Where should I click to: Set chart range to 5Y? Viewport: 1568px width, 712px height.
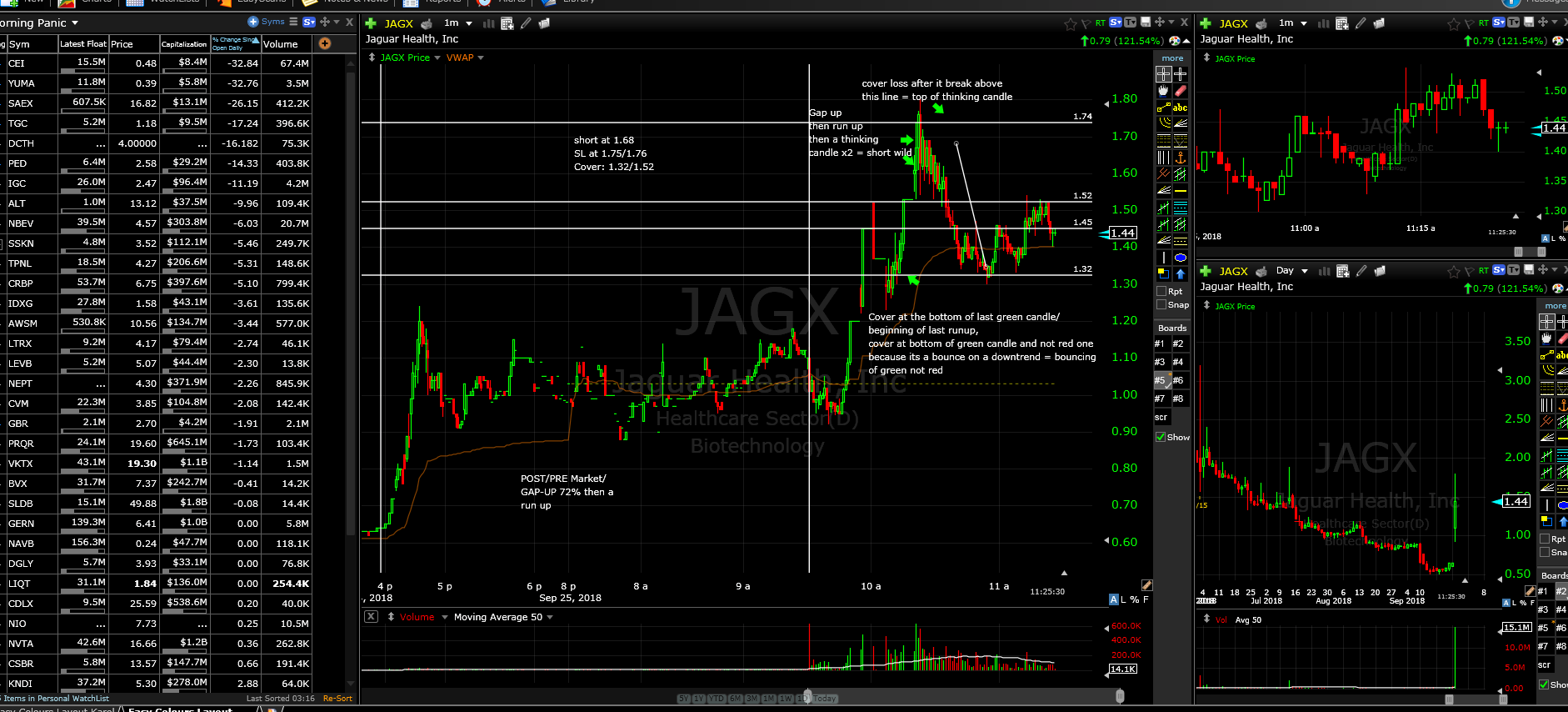(x=684, y=699)
